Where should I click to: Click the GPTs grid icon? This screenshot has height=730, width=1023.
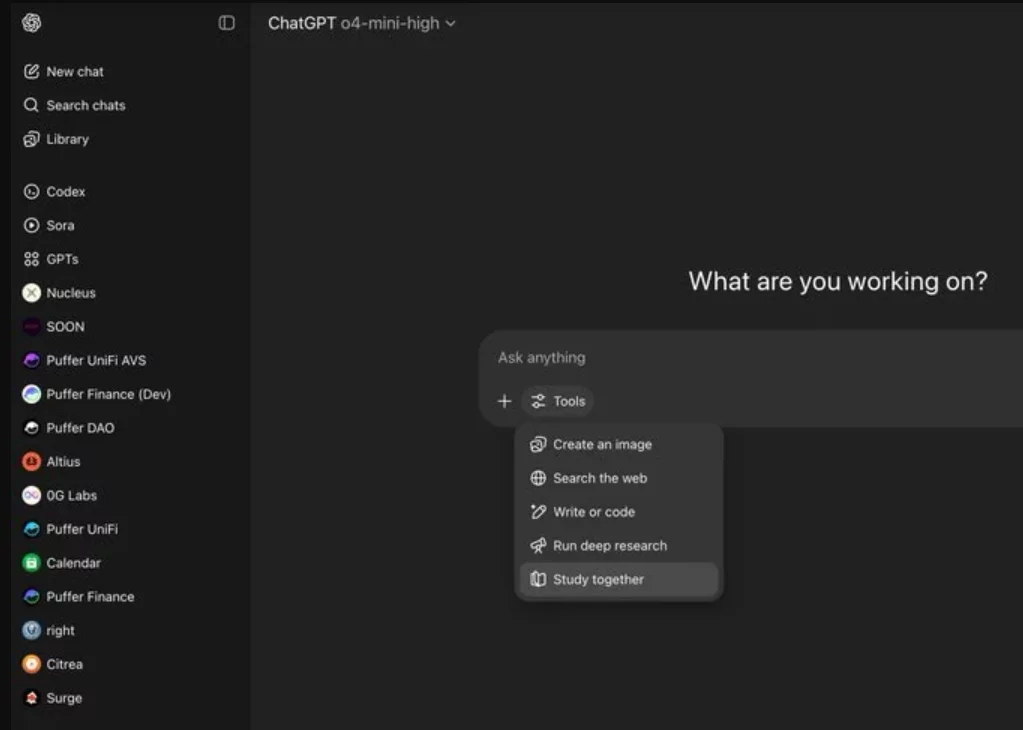tap(31, 259)
